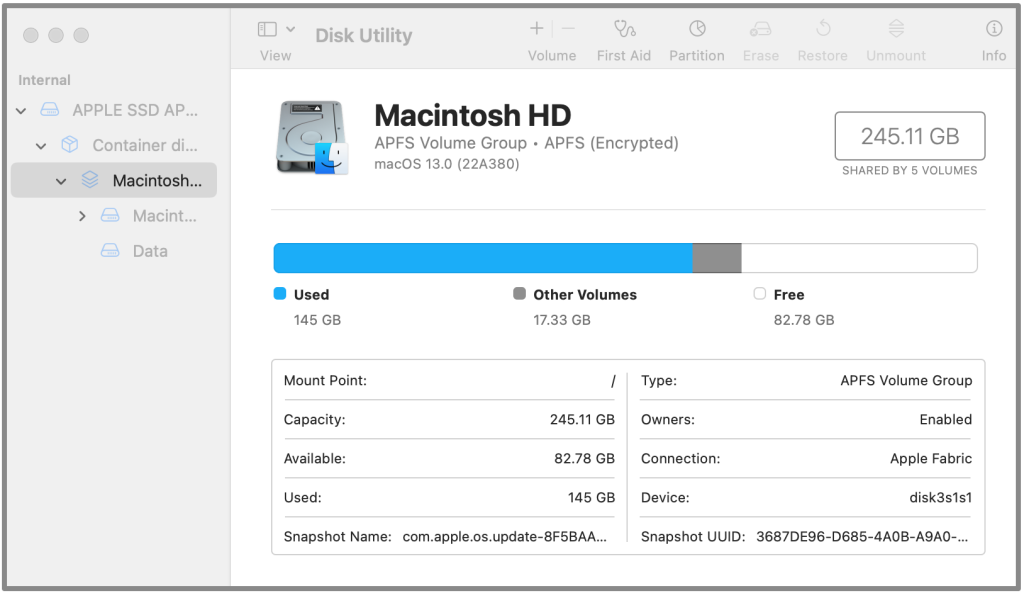Image resolution: width=1024 pixels, height=593 pixels.
Task: Click the Partition toolbar label
Action: tap(697, 56)
